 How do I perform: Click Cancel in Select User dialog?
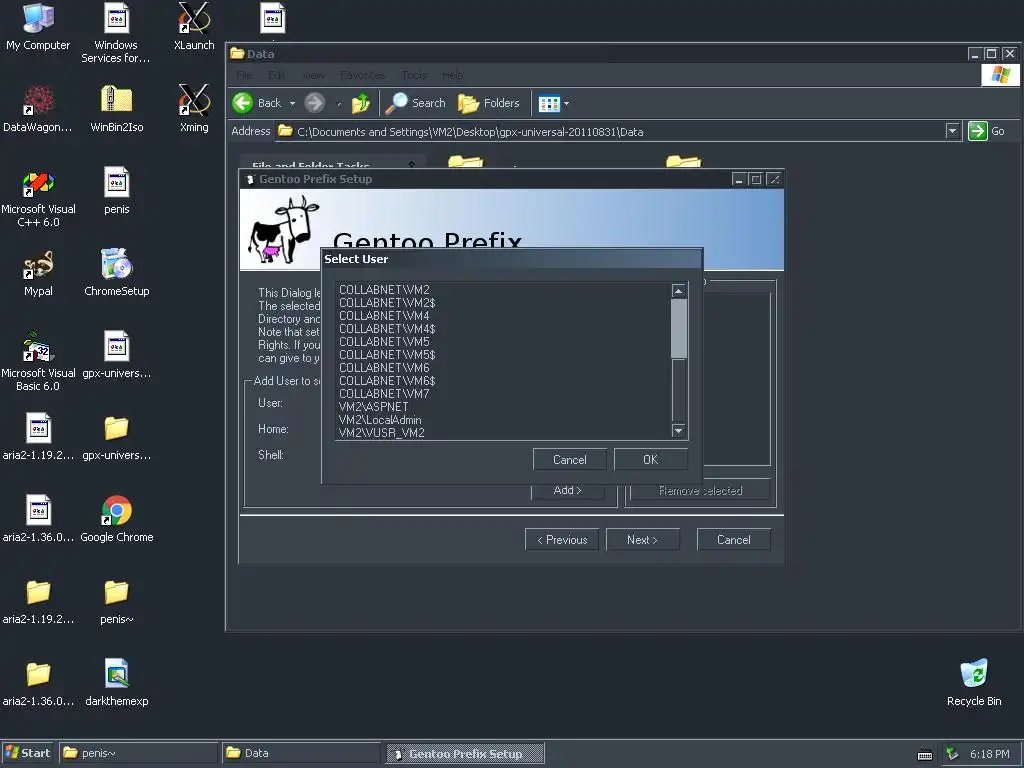(569, 460)
